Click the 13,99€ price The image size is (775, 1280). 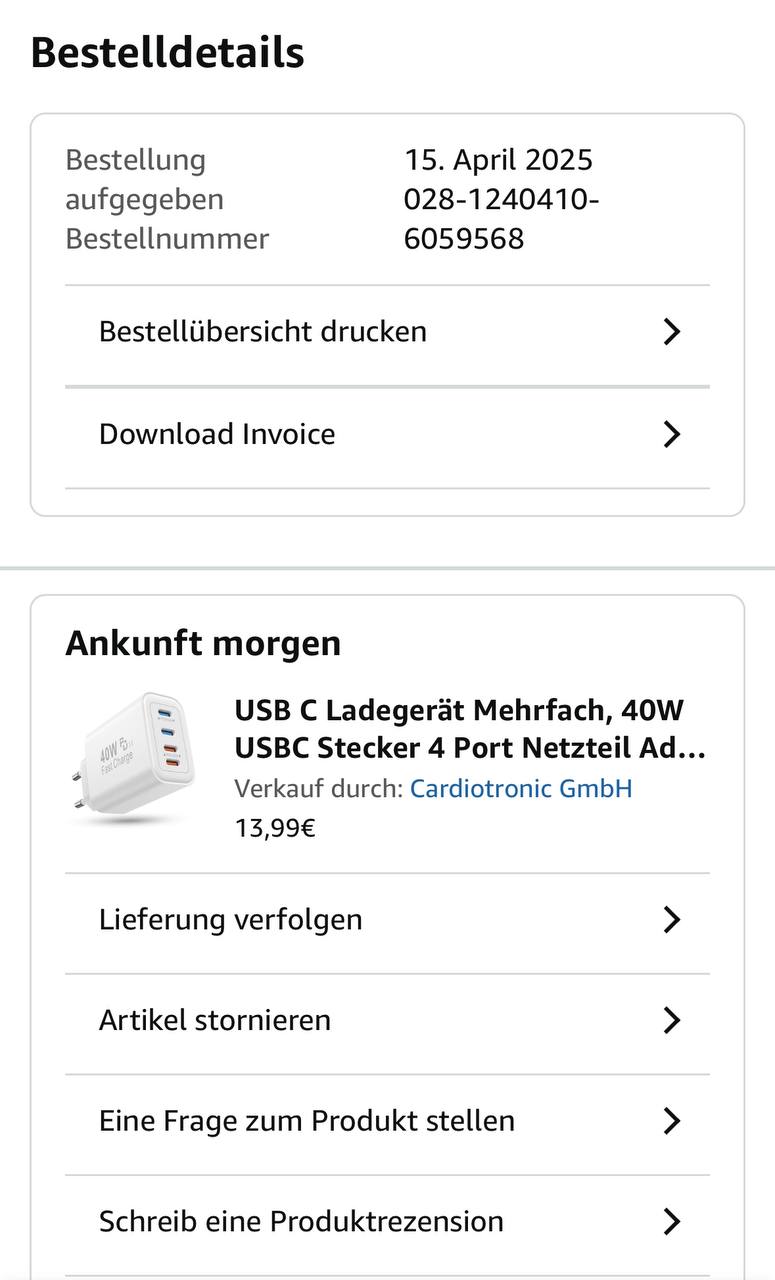pyautogui.click(x=275, y=828)
